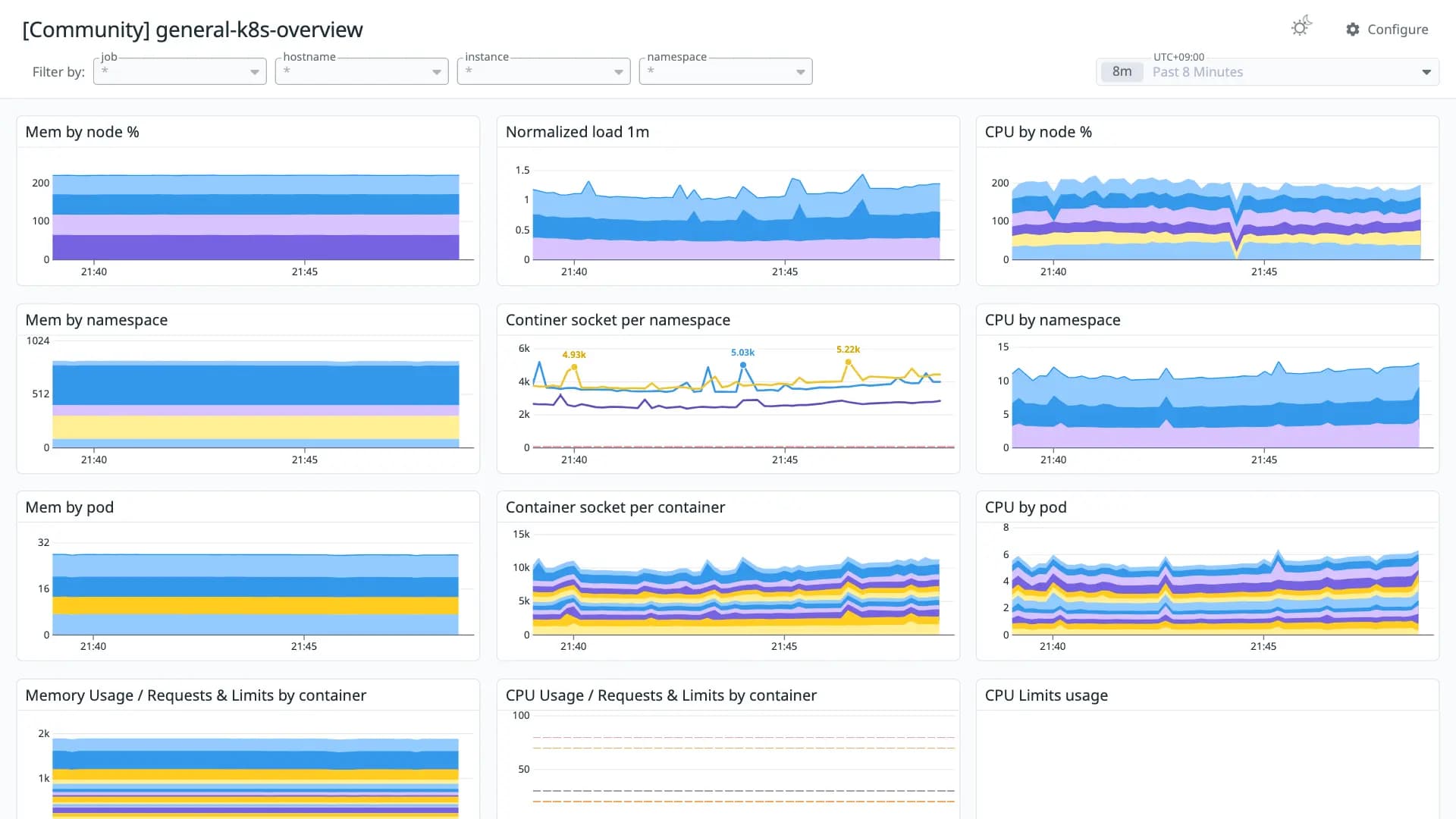
Task: Click the Mem by node % widget title
Action: point(82,132)
